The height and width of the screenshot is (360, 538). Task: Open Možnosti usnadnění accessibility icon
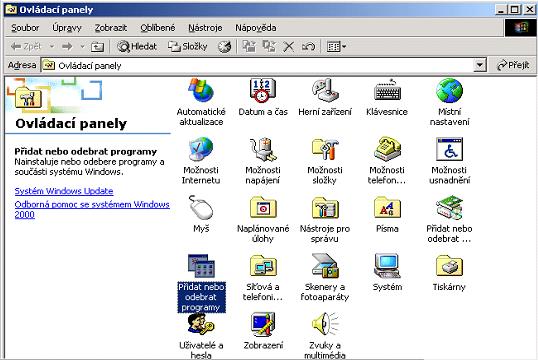tap(449, 149)
